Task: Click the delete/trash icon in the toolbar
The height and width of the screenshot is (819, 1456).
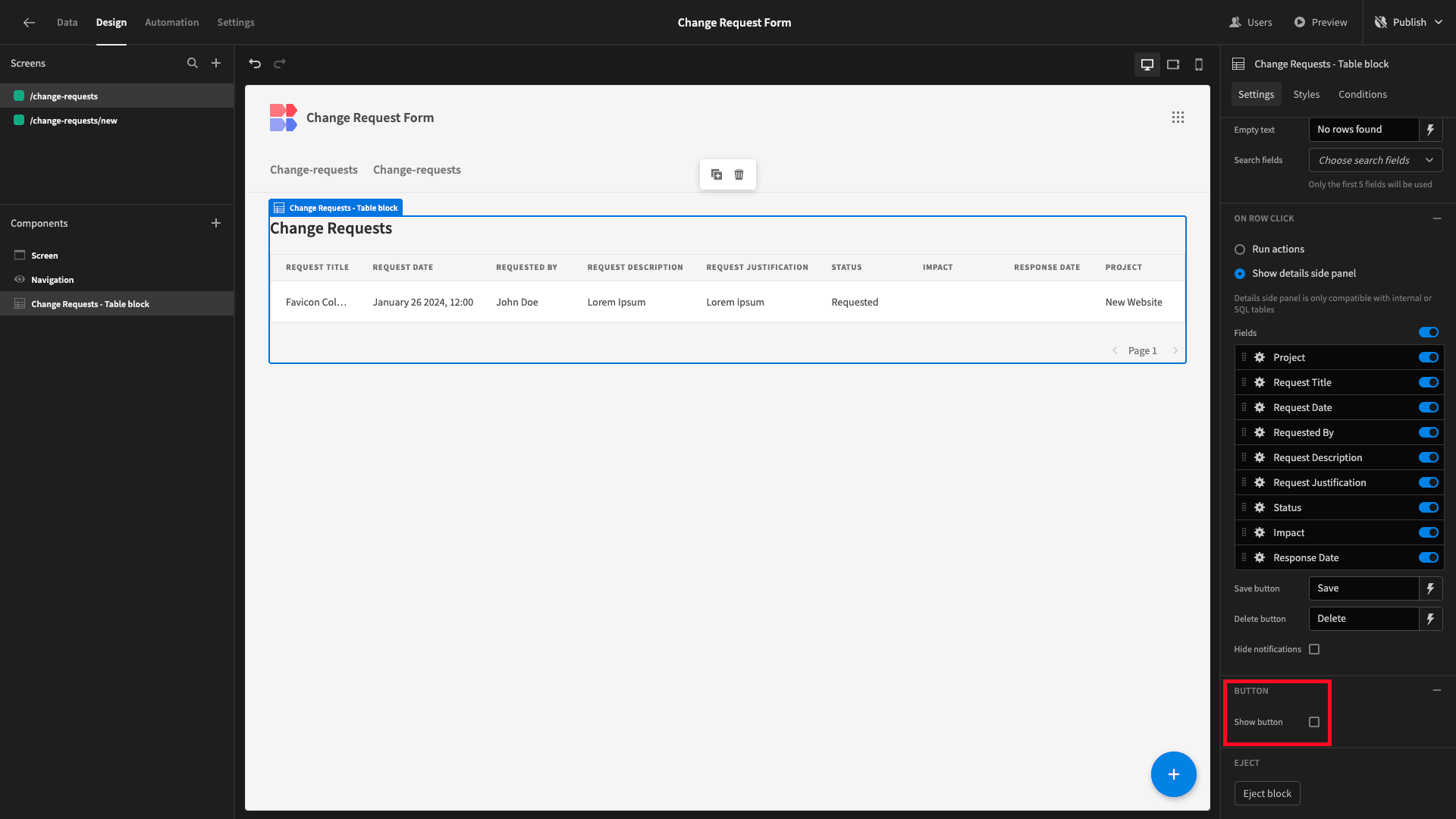Action: tap(739, 174)
